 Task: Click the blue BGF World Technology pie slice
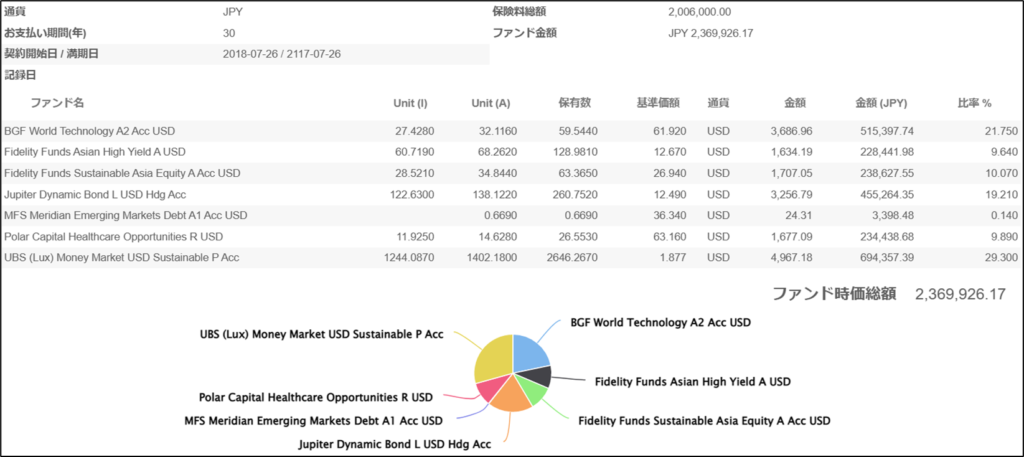point(531,354)
